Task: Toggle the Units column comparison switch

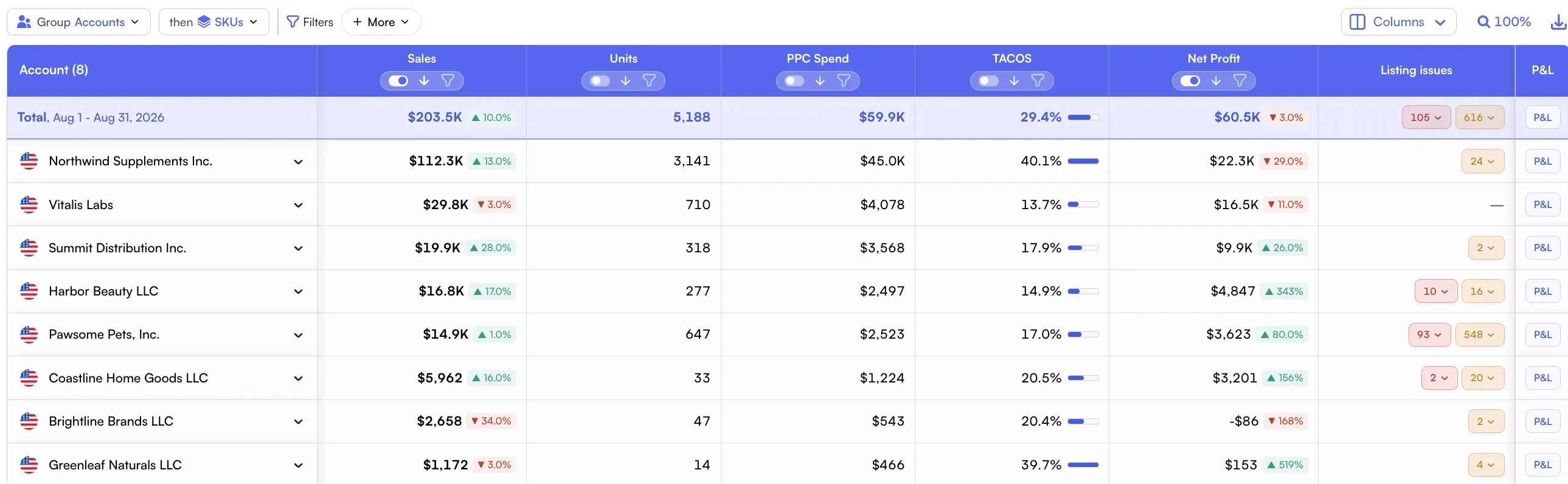Action: click(600, 80)
